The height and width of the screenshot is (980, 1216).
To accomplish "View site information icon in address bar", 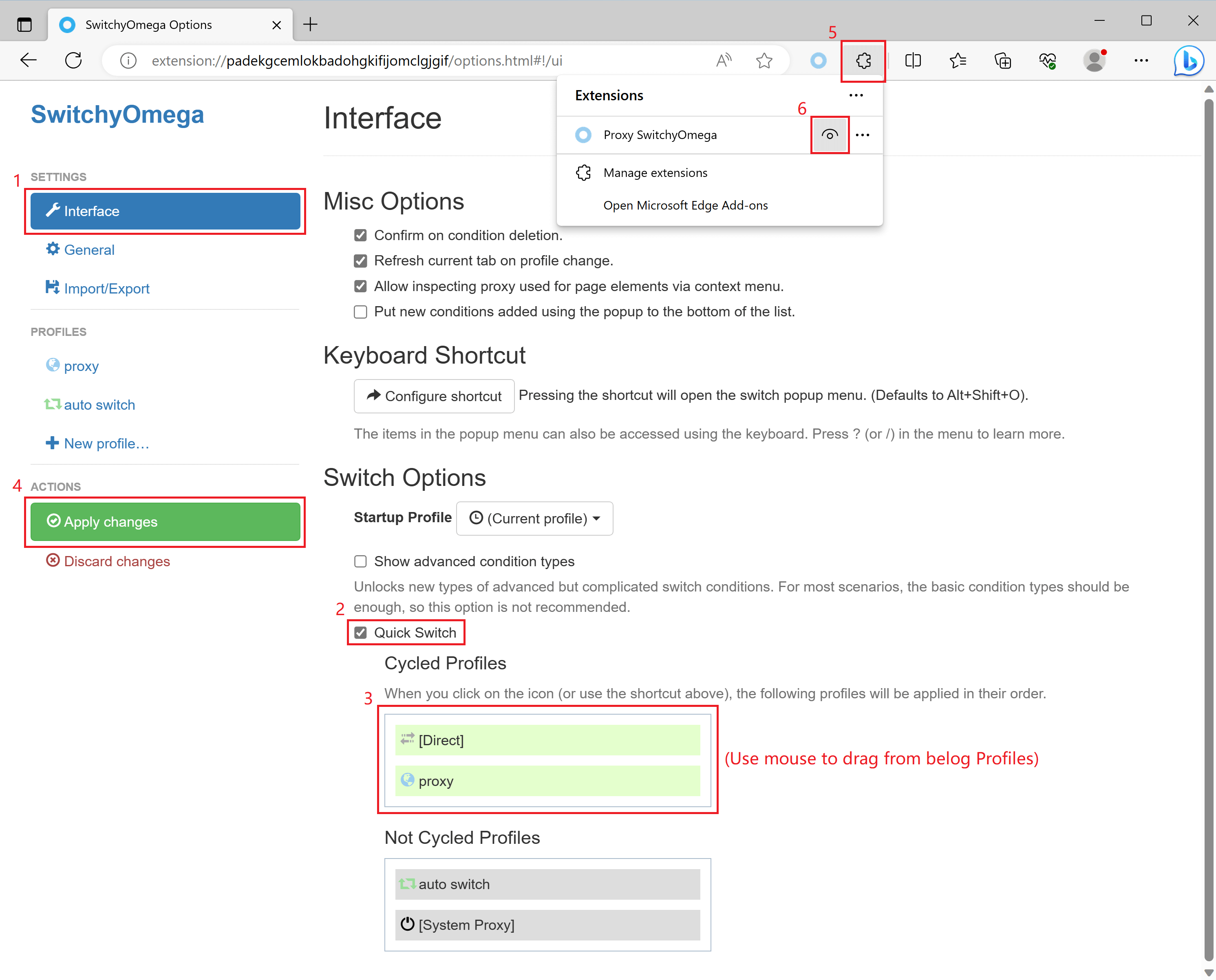I will pyautogui.click(x=128, y=60).
